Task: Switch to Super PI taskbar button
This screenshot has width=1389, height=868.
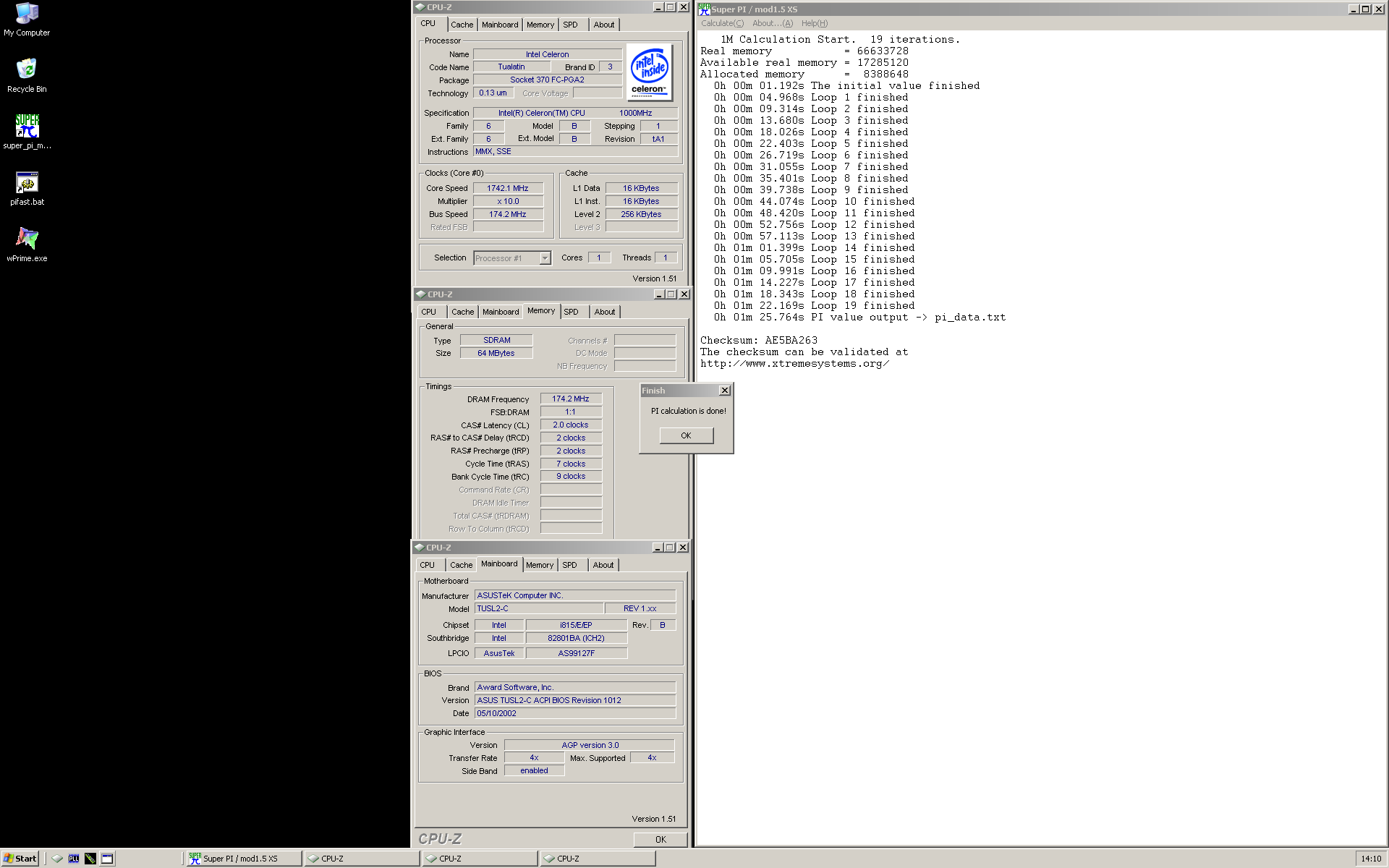Action: pos(243,859)
